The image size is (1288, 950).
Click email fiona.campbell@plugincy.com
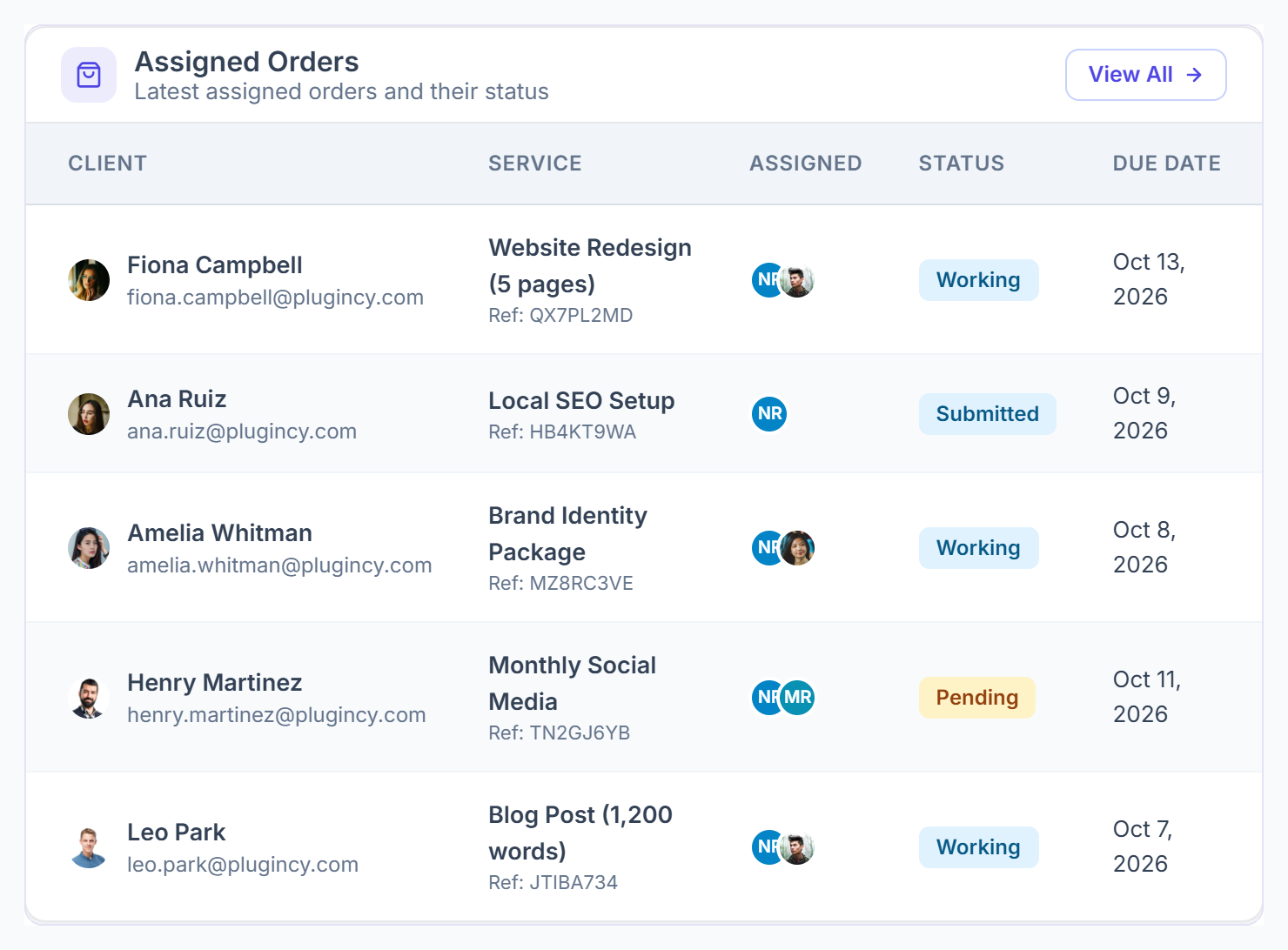tap(275, 298)
